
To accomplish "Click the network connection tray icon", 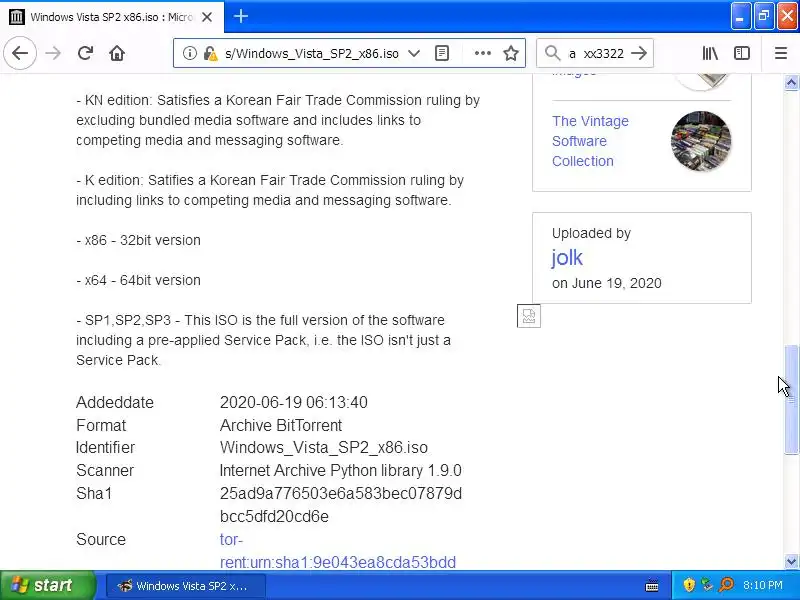I will [707, 585].
